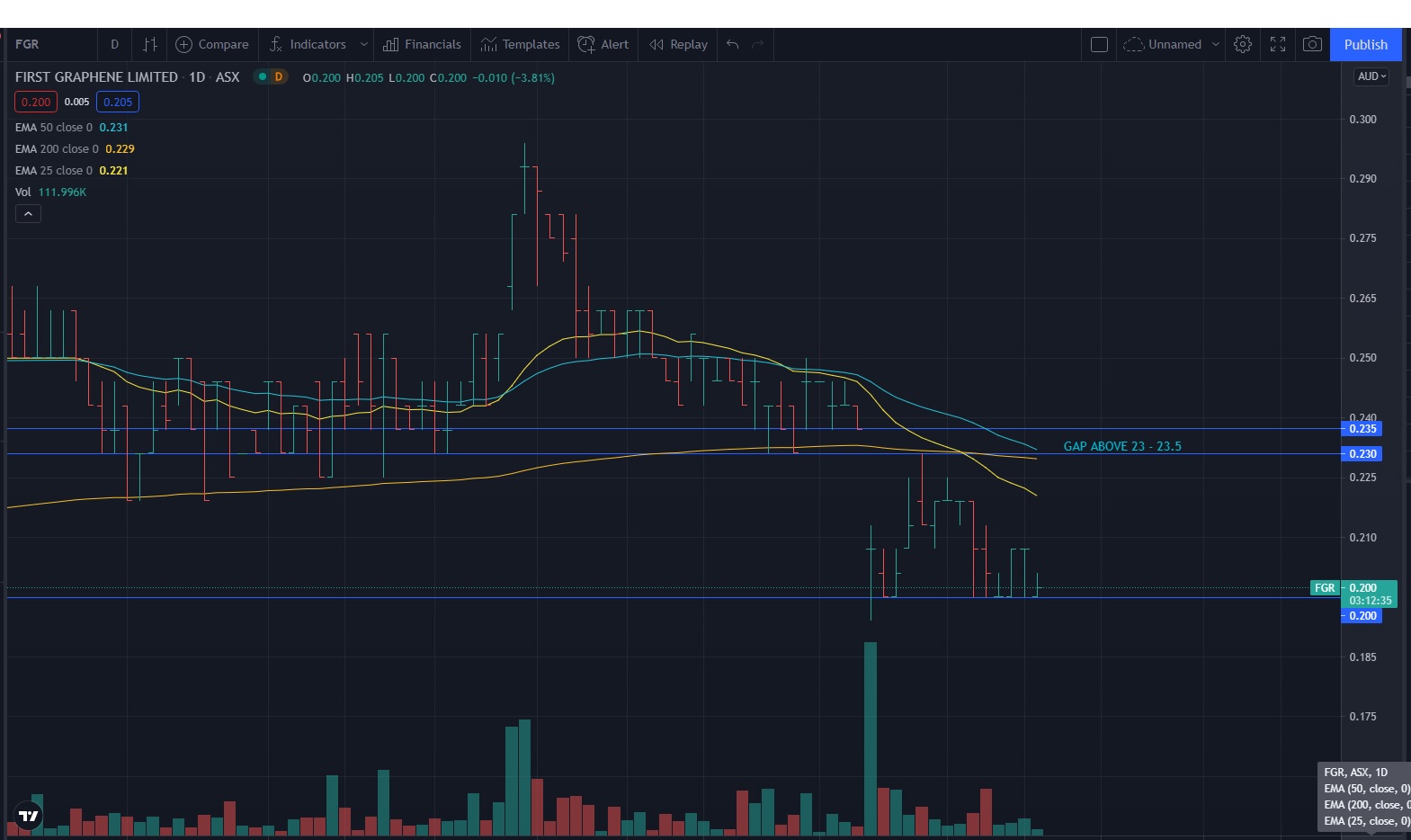Click the tallest volume bar
This screenshot has width=1411, height=840.
coord(870,738)
